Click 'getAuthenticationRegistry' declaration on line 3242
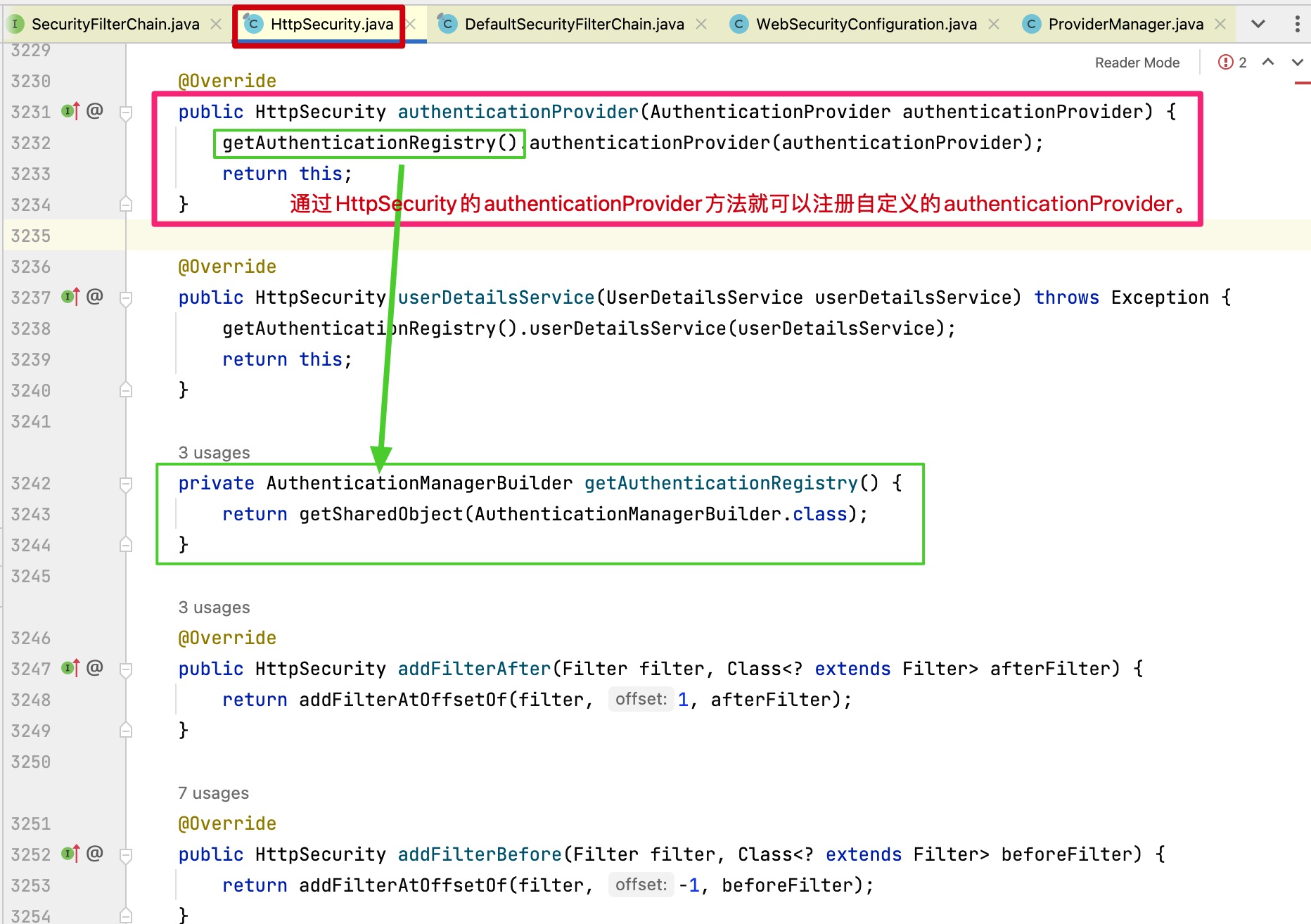The height and width of the screenshot is (924, 1311). tap(721, 483)
